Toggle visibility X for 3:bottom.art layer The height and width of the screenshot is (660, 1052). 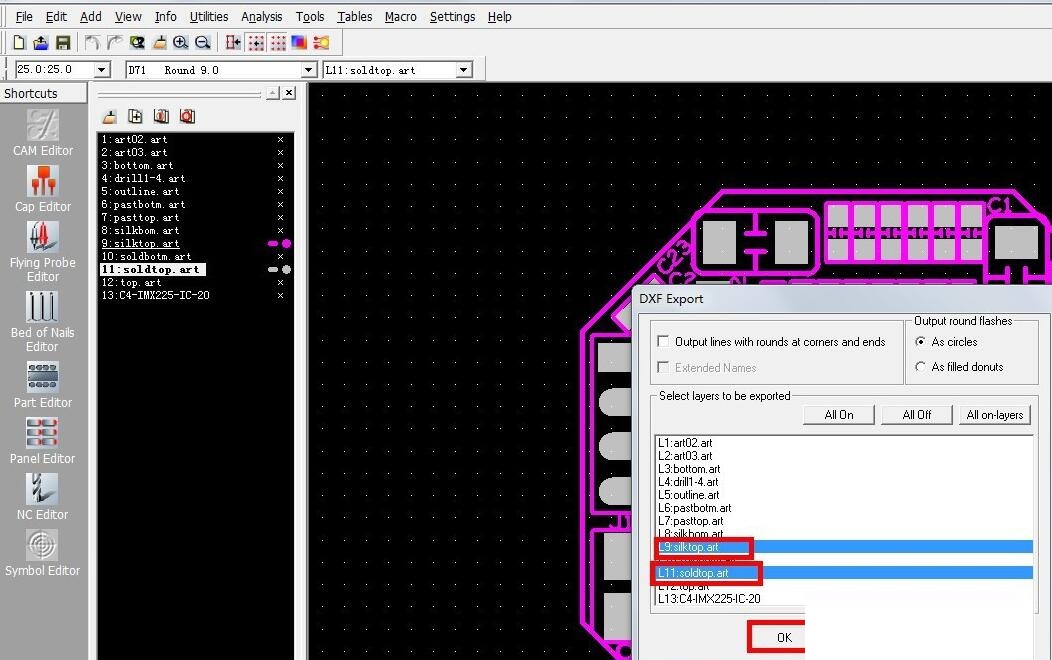click(280, 166)
